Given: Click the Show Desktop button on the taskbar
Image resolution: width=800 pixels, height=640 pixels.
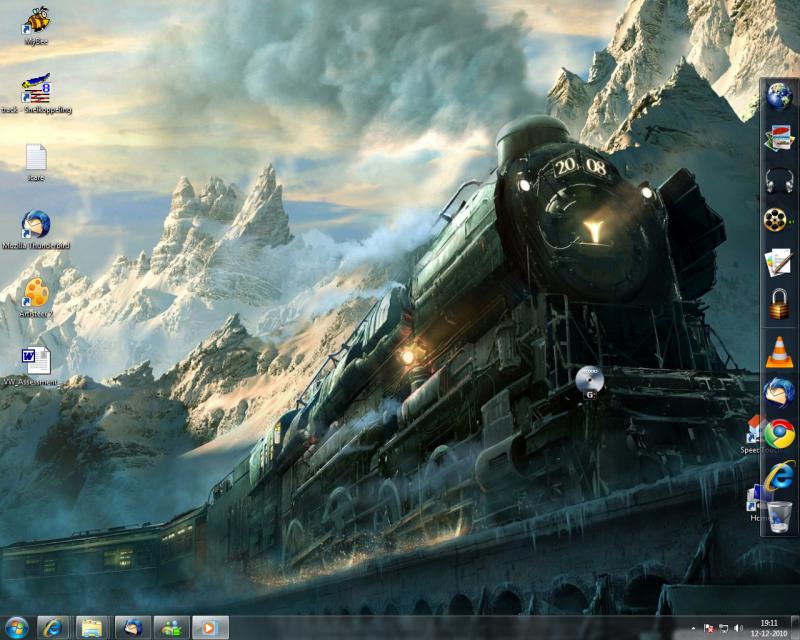Looking at the screenshot, I should click(796, 628).
